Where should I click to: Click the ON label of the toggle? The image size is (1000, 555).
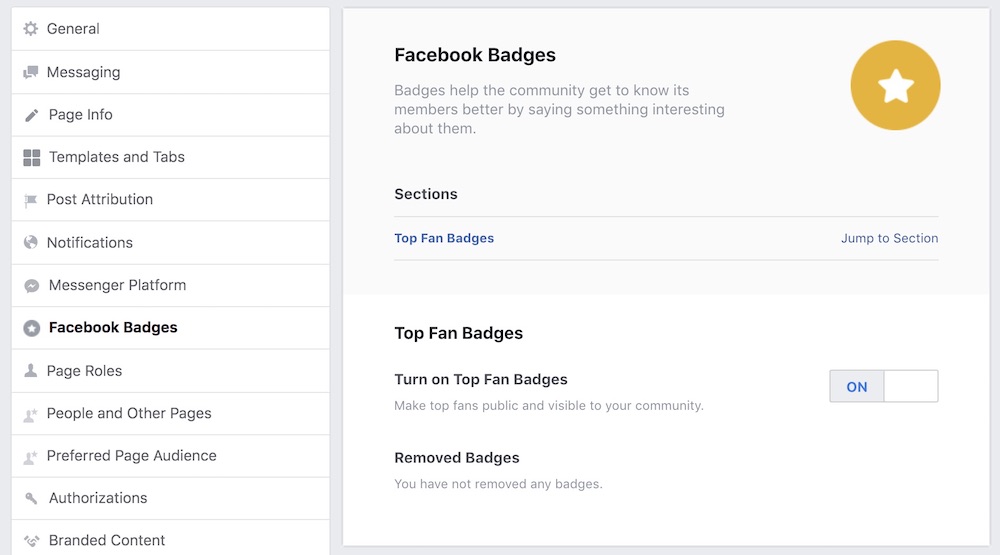pyautogui.click(x=857, y=387)
